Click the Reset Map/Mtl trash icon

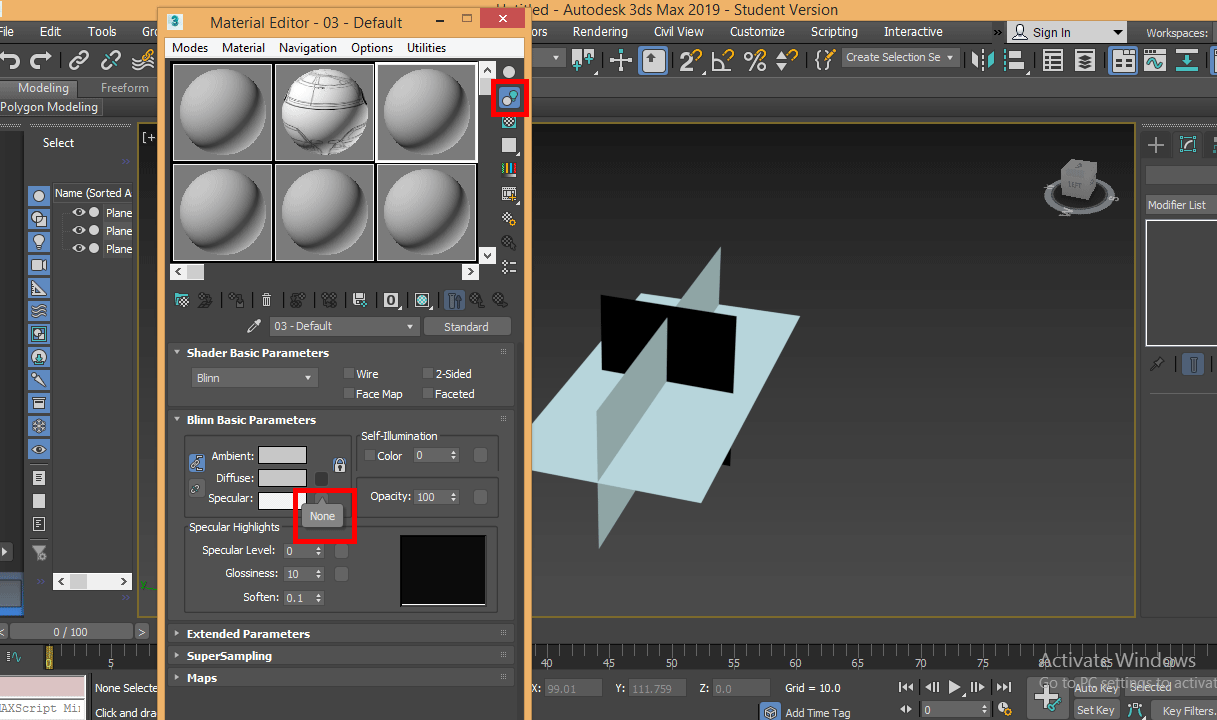266,300
